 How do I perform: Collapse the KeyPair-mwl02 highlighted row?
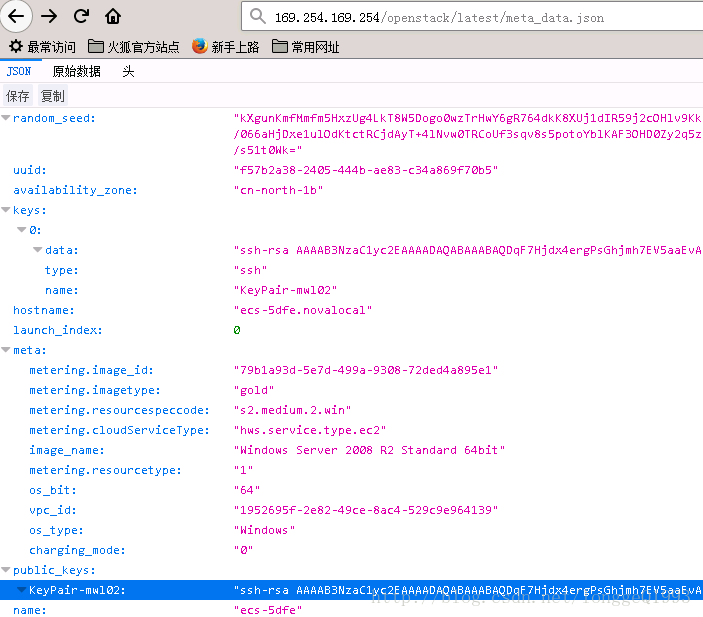click(22, 590)
